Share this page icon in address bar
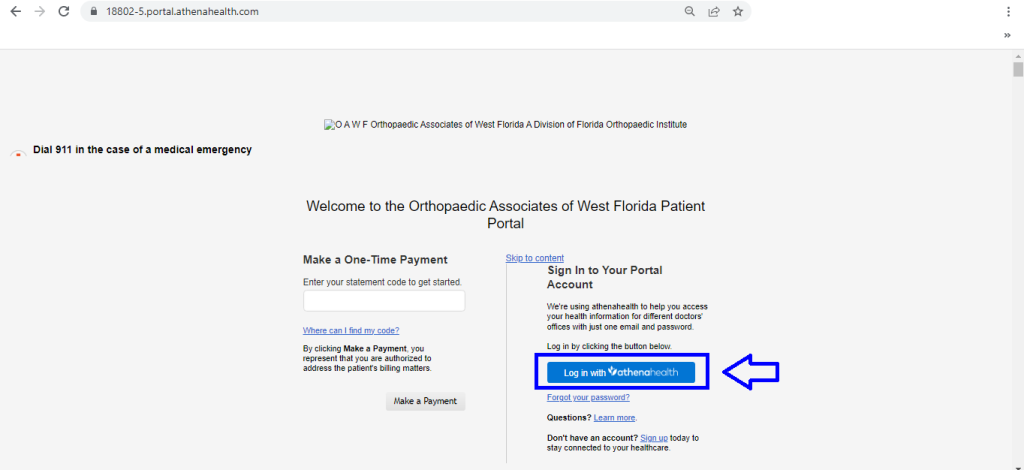The width and height of the screenshot is (1024, 470). [714, 11]
